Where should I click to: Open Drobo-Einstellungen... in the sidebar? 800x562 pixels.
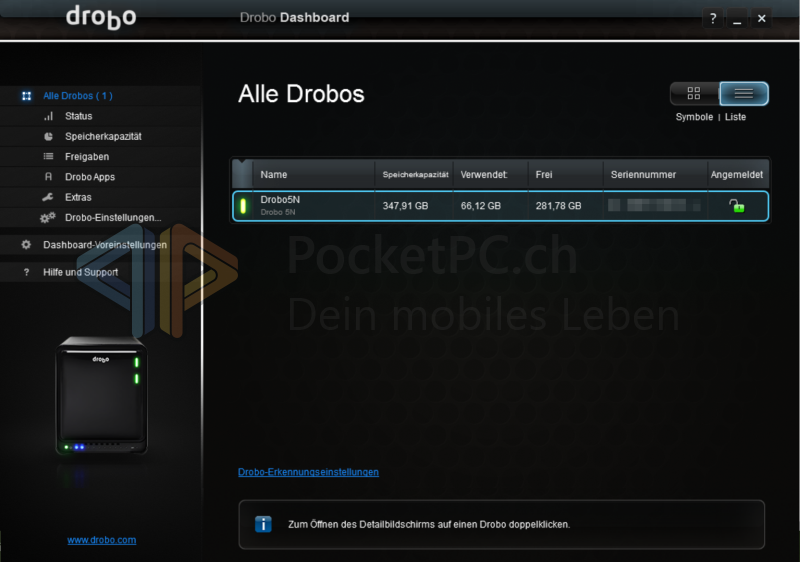tap(113, 218)
